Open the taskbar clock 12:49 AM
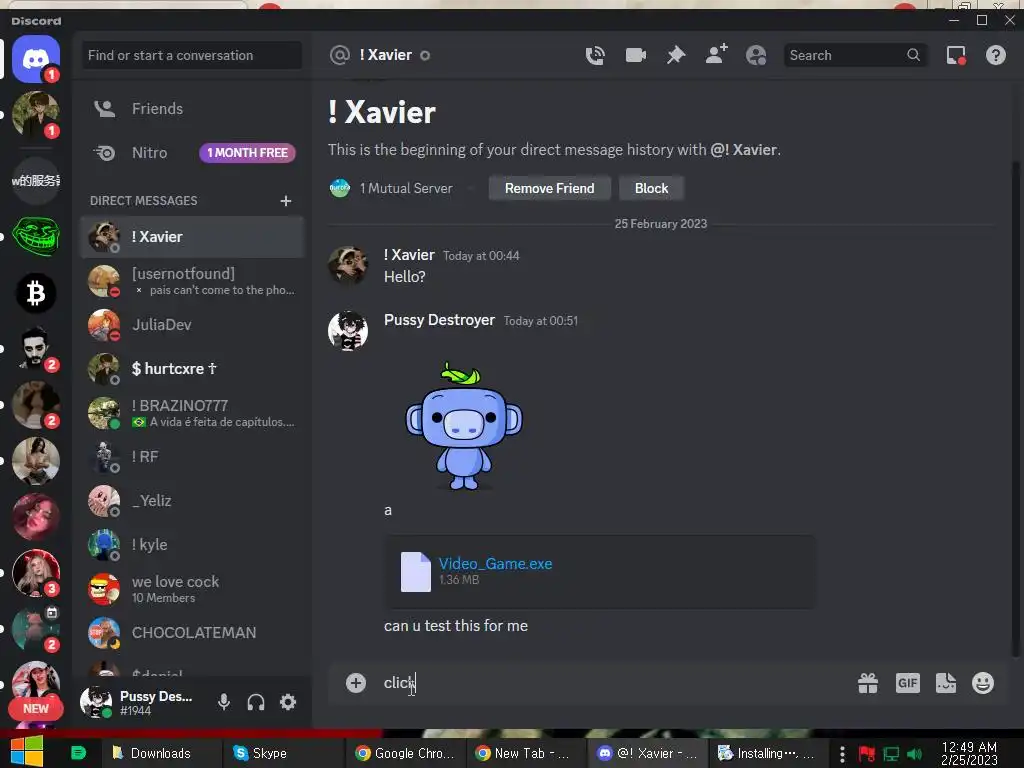 [969, 753]
